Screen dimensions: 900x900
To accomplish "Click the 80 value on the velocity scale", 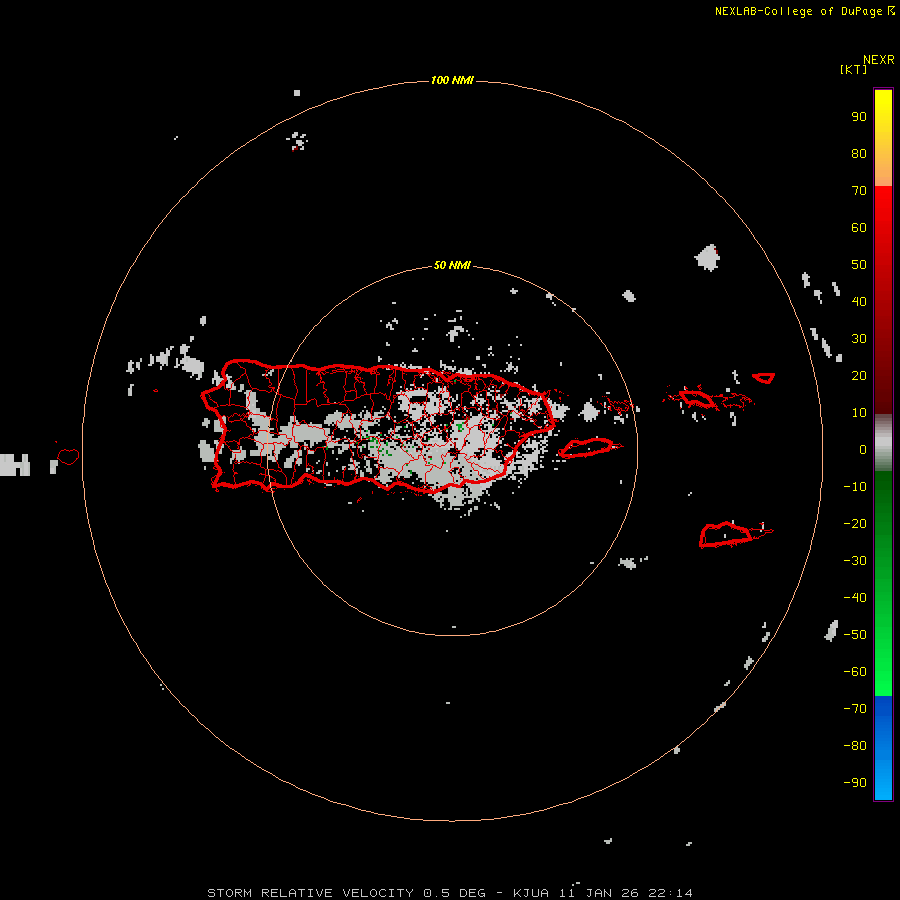I will tap(859, 153).
